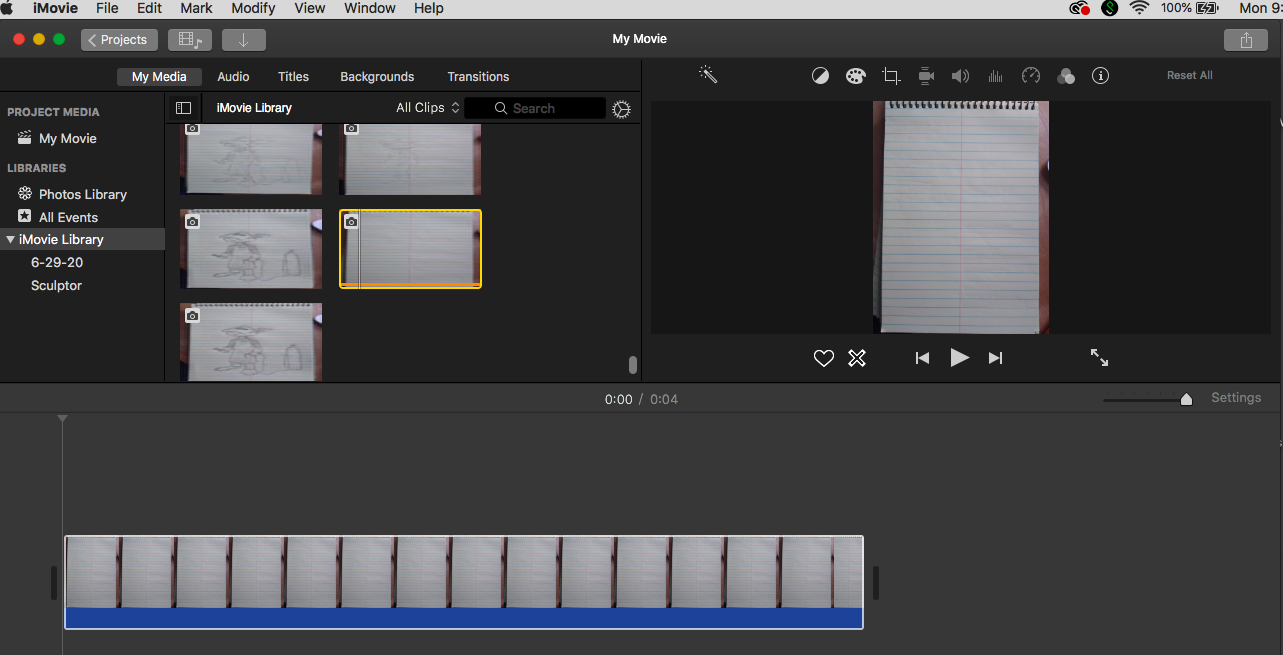Open the speed adjustment tool

tap(1031, 76)
